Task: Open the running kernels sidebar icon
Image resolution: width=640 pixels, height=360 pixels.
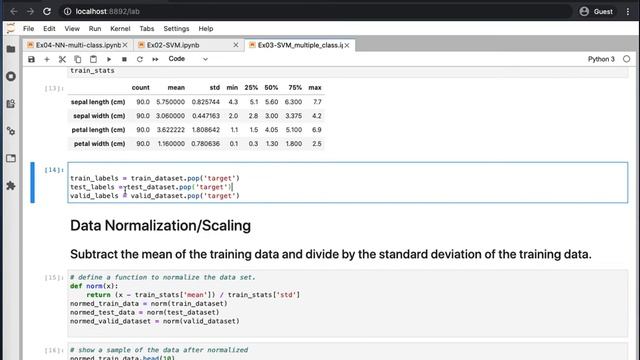Action: click(11, 76)
